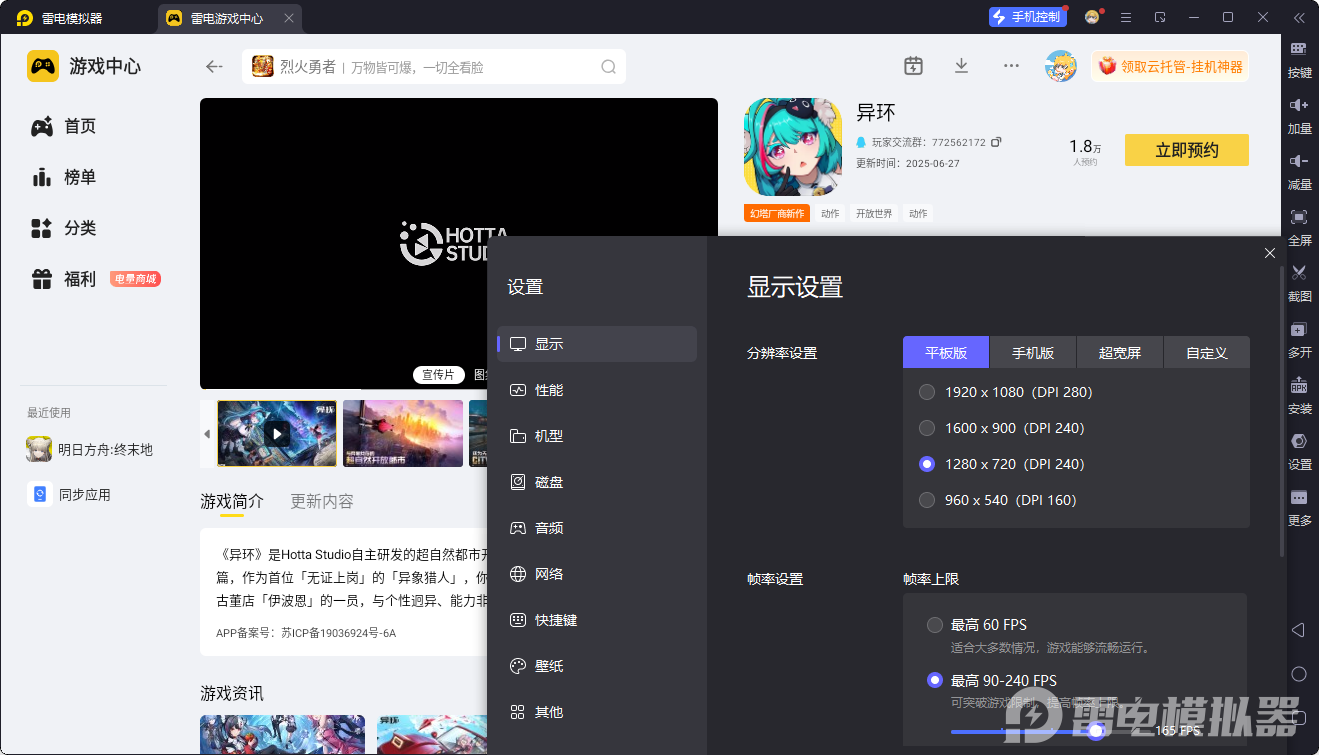
Task: Select 1920 x 1080 resolution option
Action: tap(927, 392)
